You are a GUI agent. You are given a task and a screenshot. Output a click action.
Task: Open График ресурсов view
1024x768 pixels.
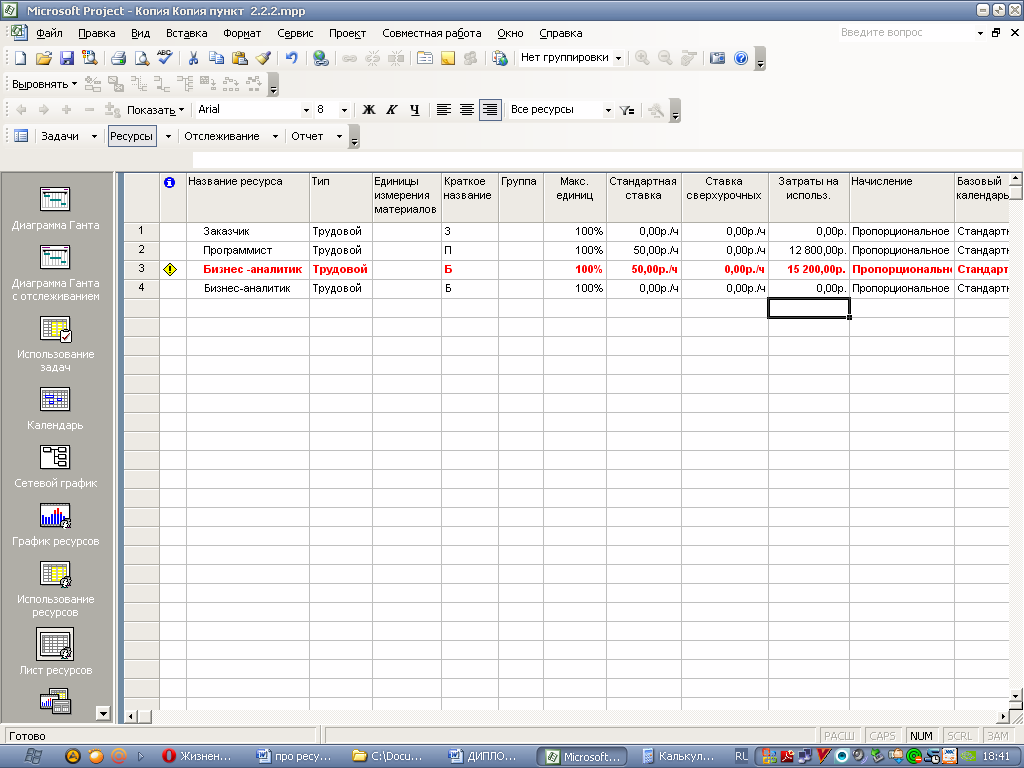[x=56, y=525]
